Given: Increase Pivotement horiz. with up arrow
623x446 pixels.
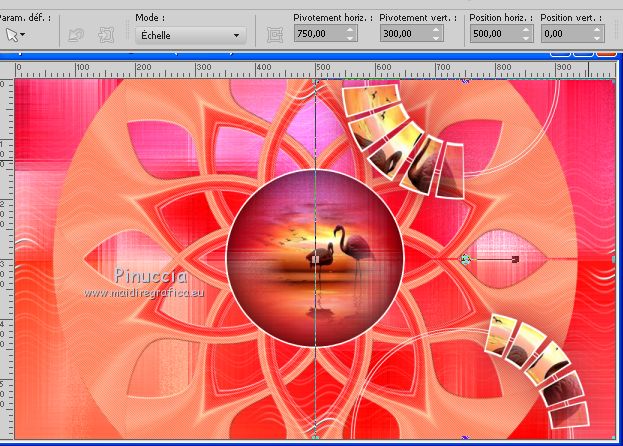Looking at the screenshot, I should click(x=350, y=30).
